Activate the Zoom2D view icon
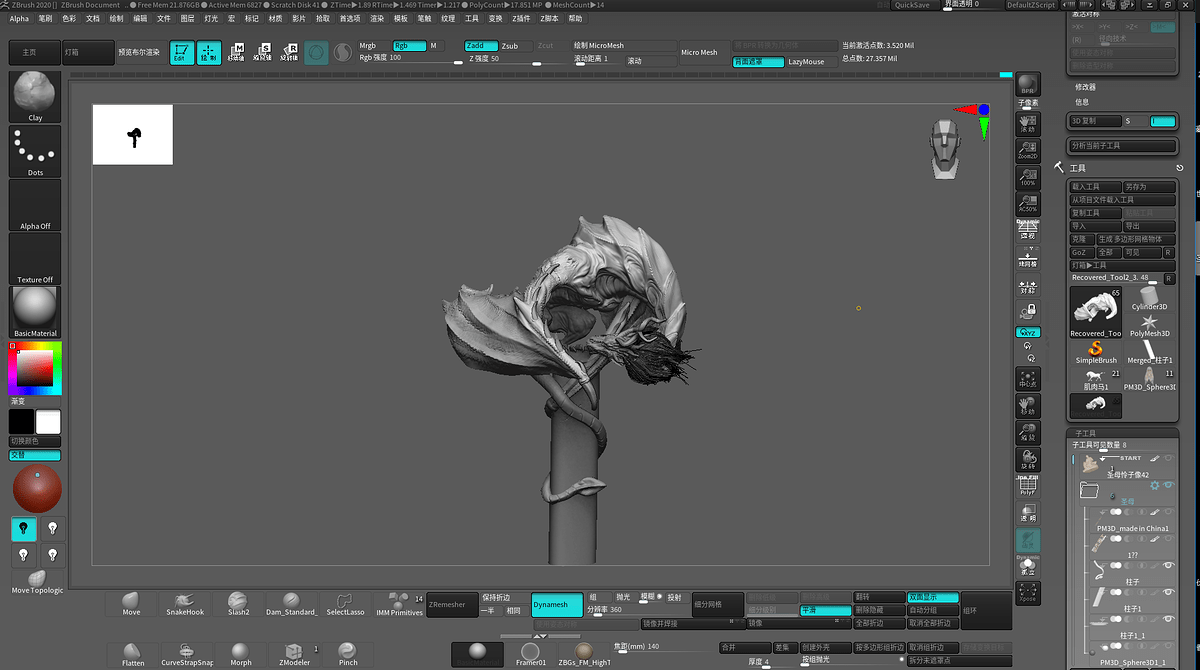This screenshot has width=1200, height=670. tap(1027, 151)
